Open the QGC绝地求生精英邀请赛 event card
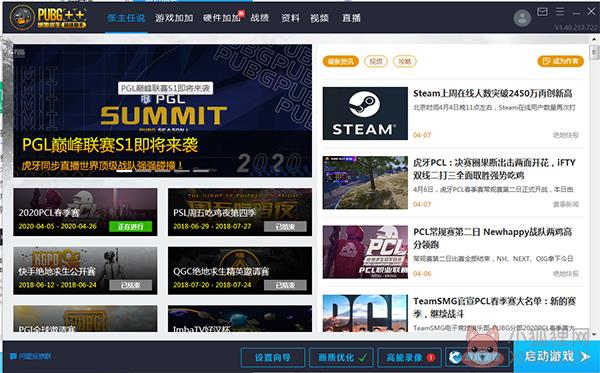This screenshot has height=373, width=600. 240,270
